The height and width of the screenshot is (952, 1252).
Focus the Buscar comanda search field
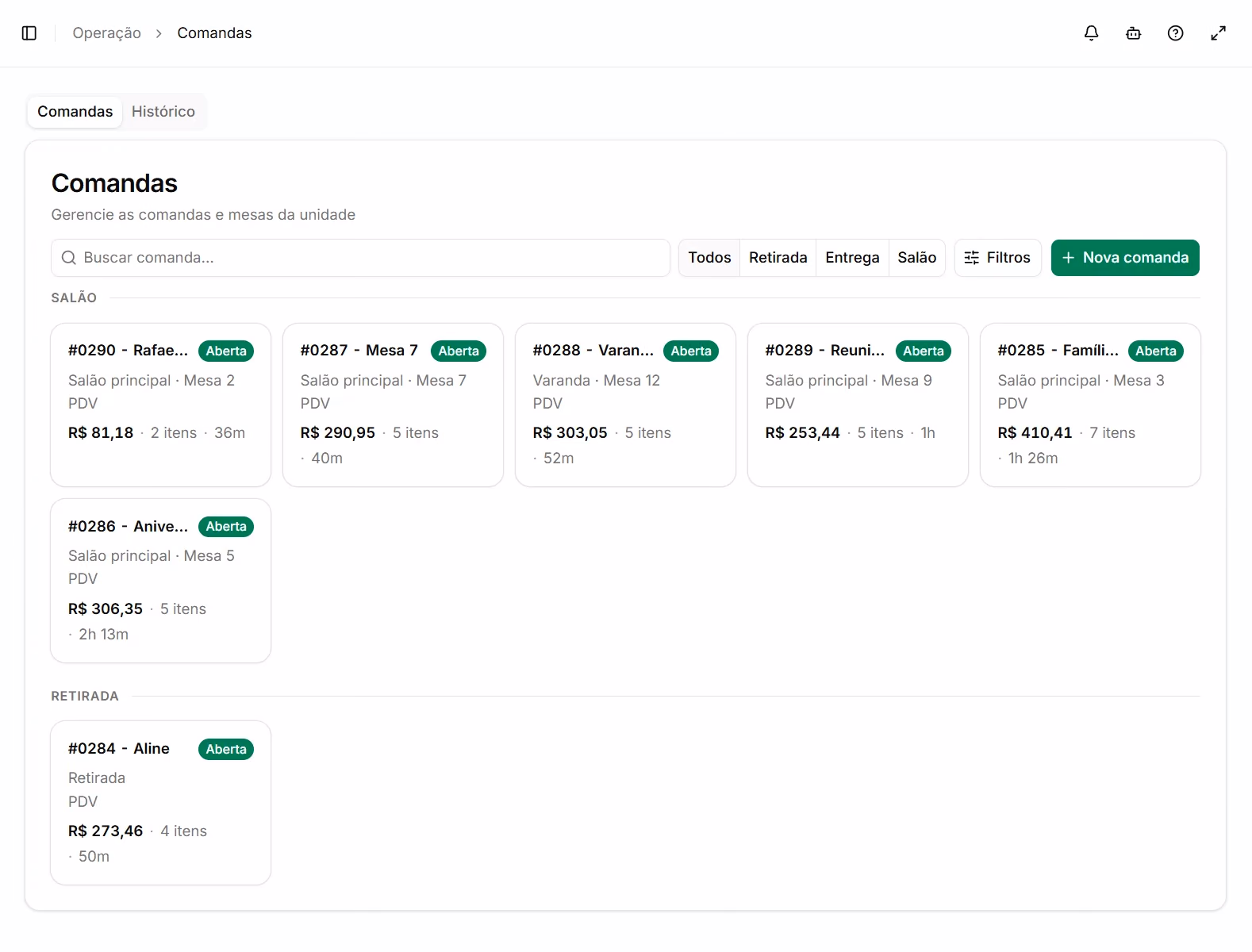coord(361,258)
